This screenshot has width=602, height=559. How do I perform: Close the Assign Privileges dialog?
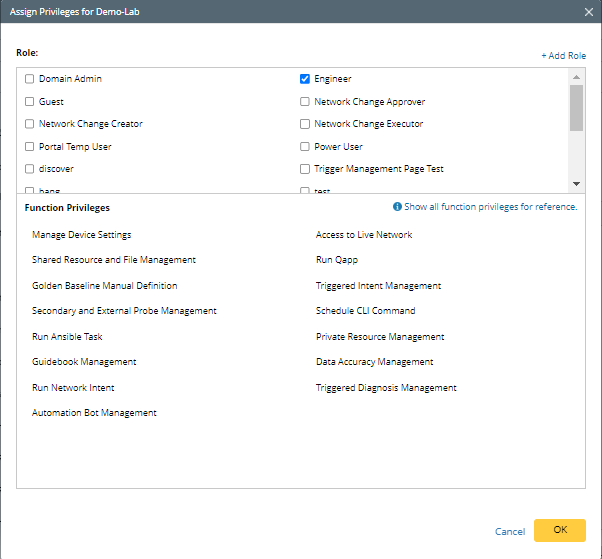pos(588,11)
